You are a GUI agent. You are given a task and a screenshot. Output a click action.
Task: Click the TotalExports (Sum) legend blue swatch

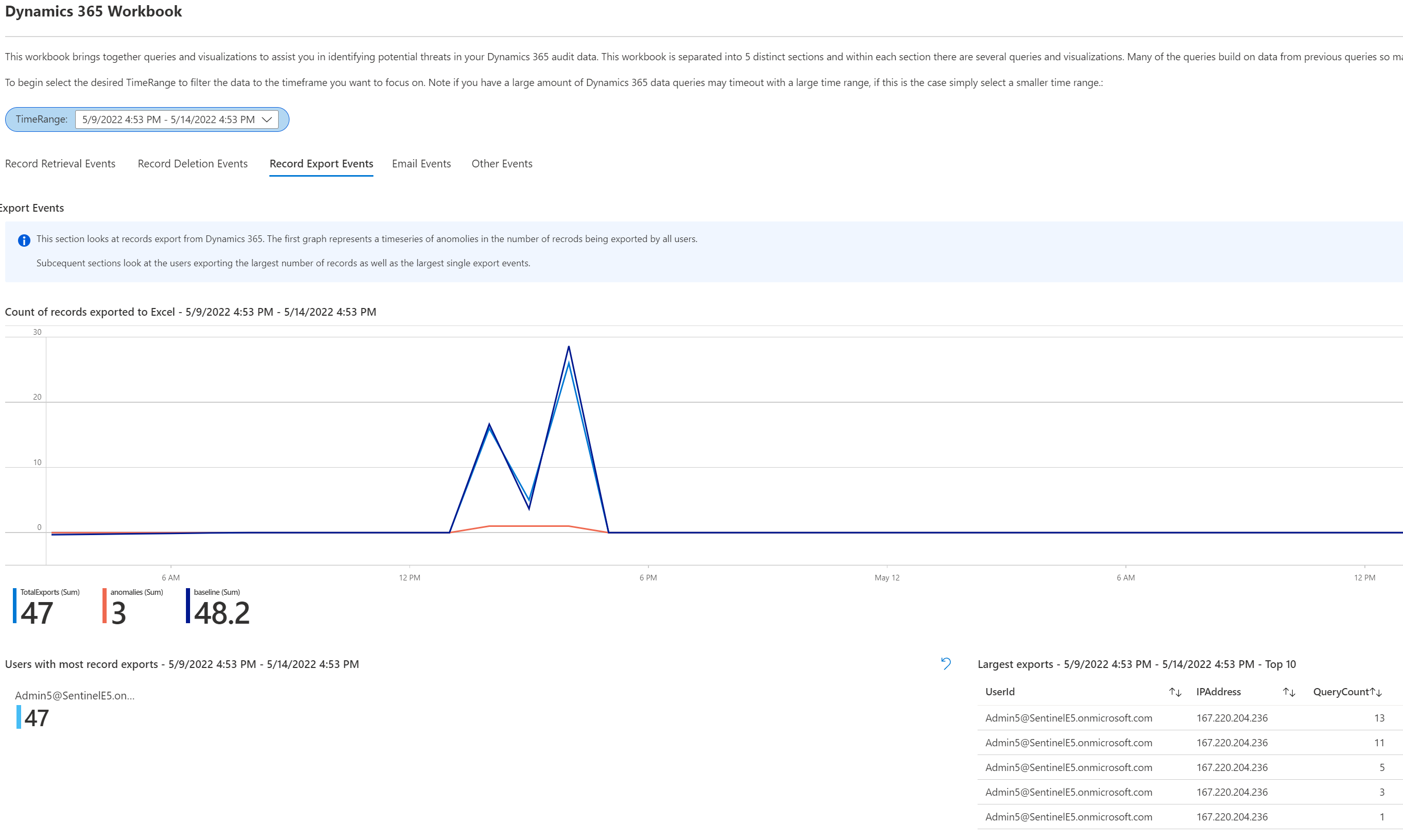(15, 606)
